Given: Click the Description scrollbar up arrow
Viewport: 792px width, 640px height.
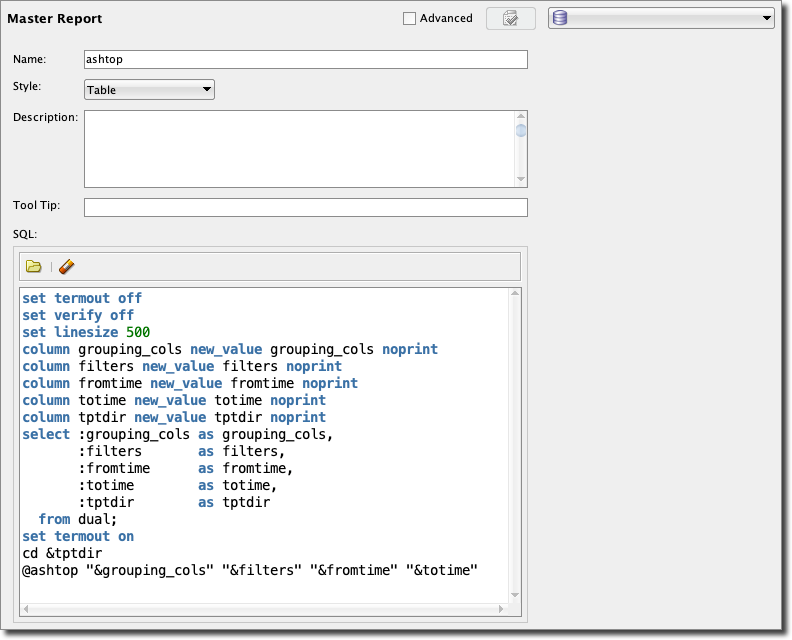Looking at the screenshot, I should pos(521,116).
